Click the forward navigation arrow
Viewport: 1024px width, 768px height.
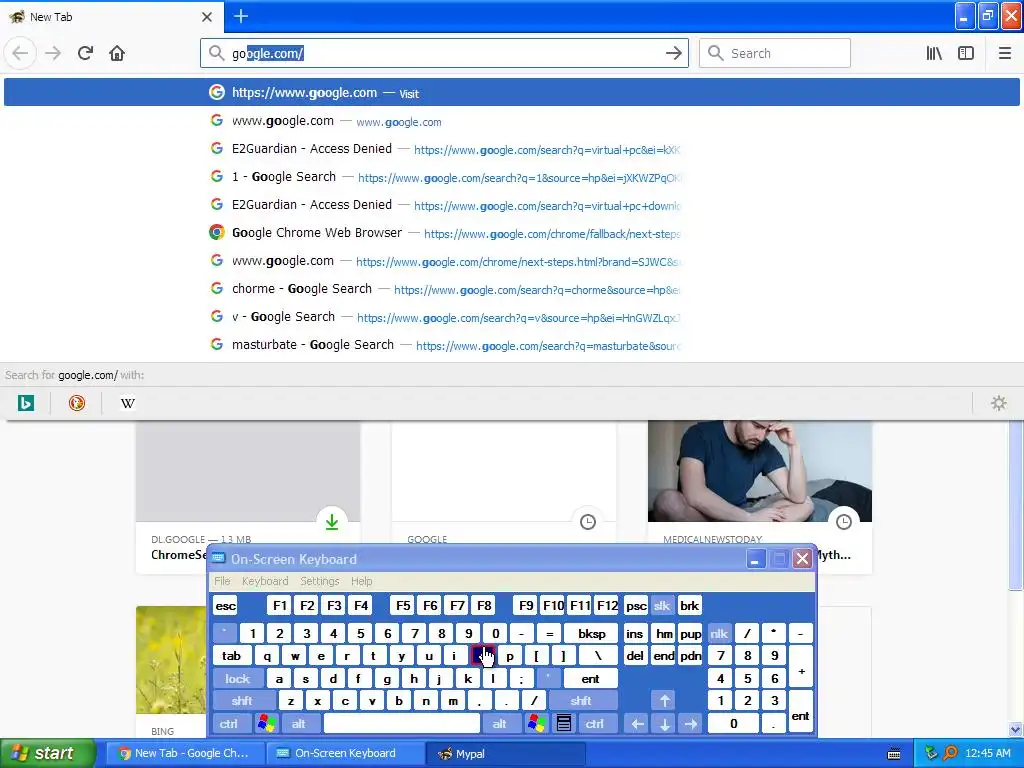click(53, 53)
